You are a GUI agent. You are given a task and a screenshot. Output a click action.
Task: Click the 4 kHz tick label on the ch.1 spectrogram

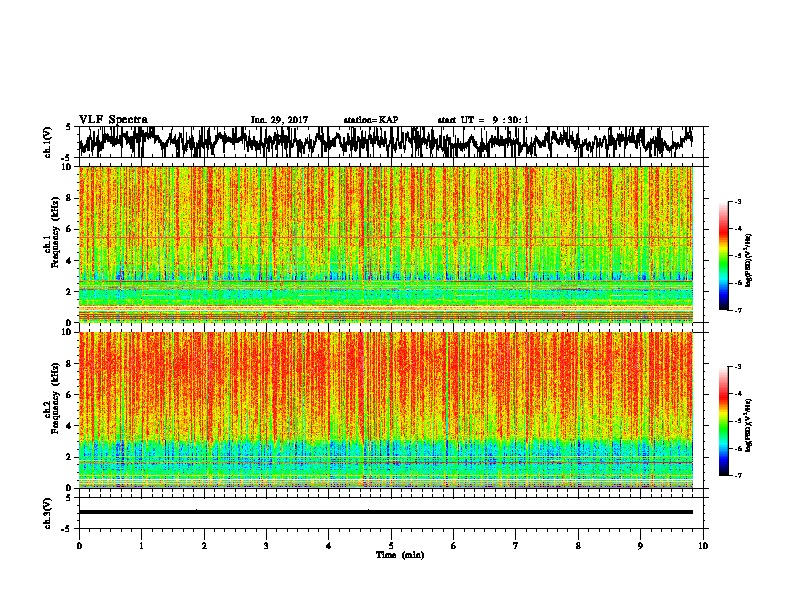pos(69,261)
